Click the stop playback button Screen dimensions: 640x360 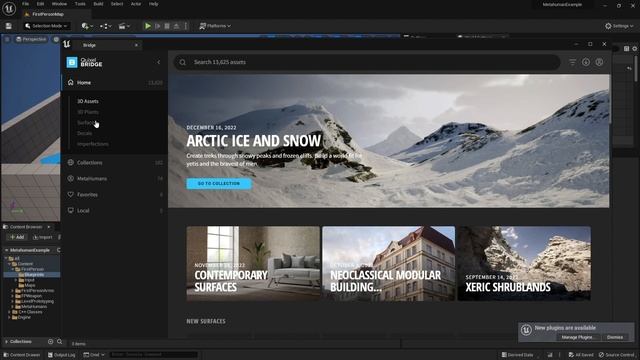pyautogui.click(x=167, y=26)
